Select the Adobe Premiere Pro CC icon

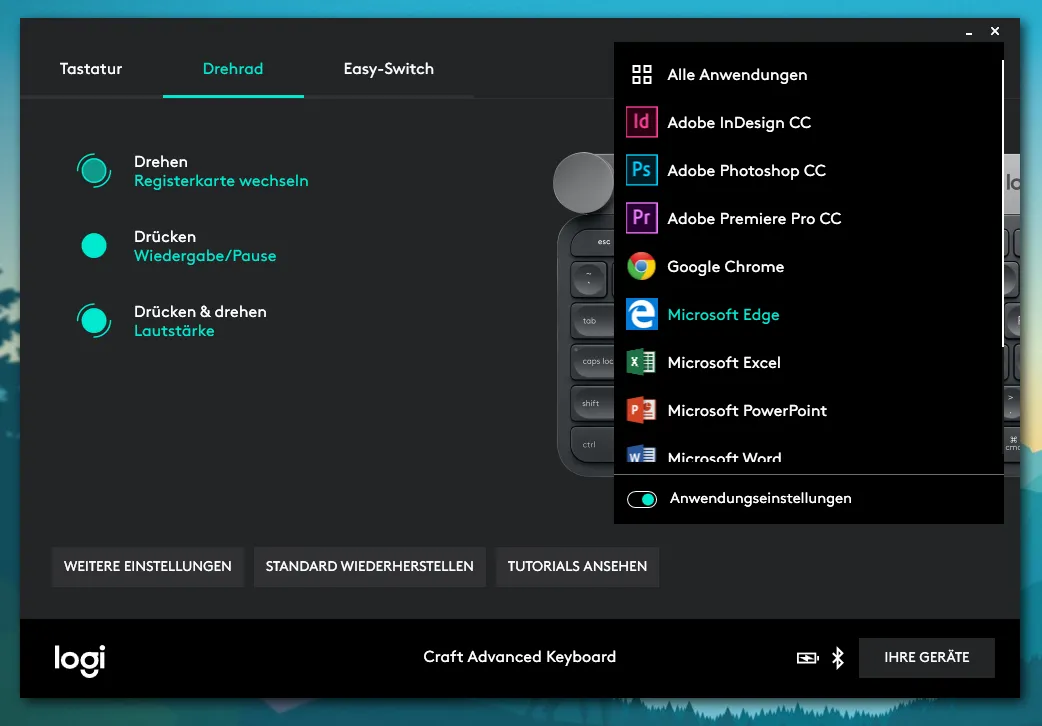coord(641,217)
